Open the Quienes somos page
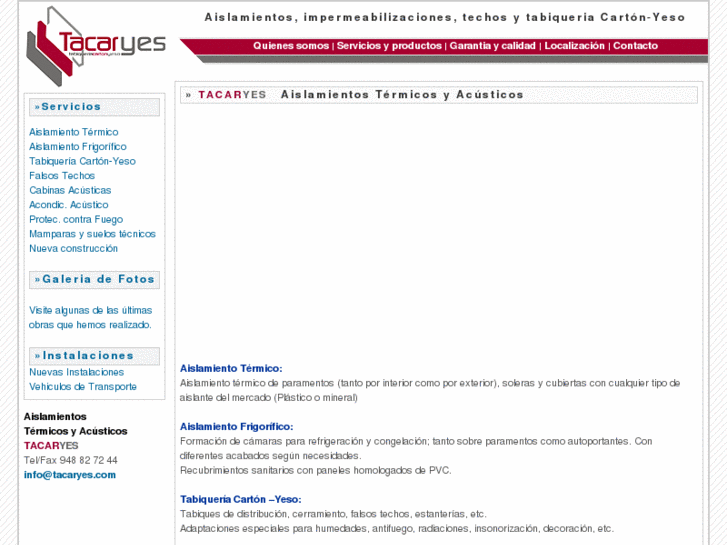The image size is (727, 545). (291, 46)
